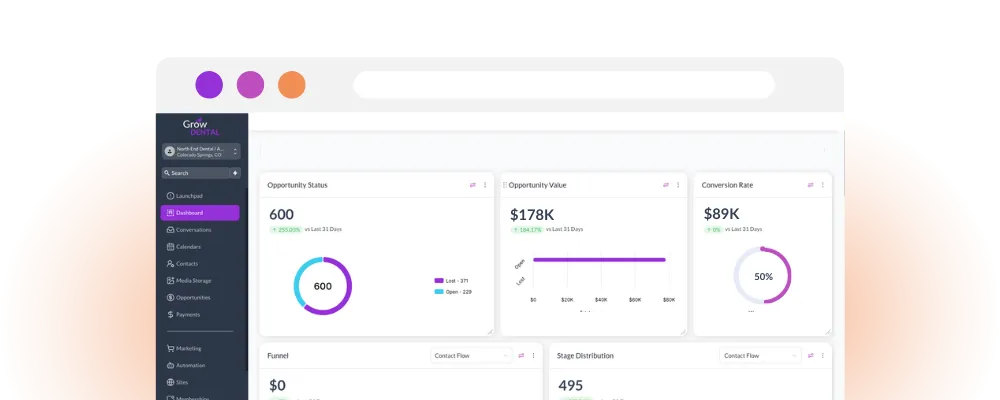Click the 255.03% change badge
Image resolution: width=1000 pixels, height=400 pixels.
click(286, 229)
